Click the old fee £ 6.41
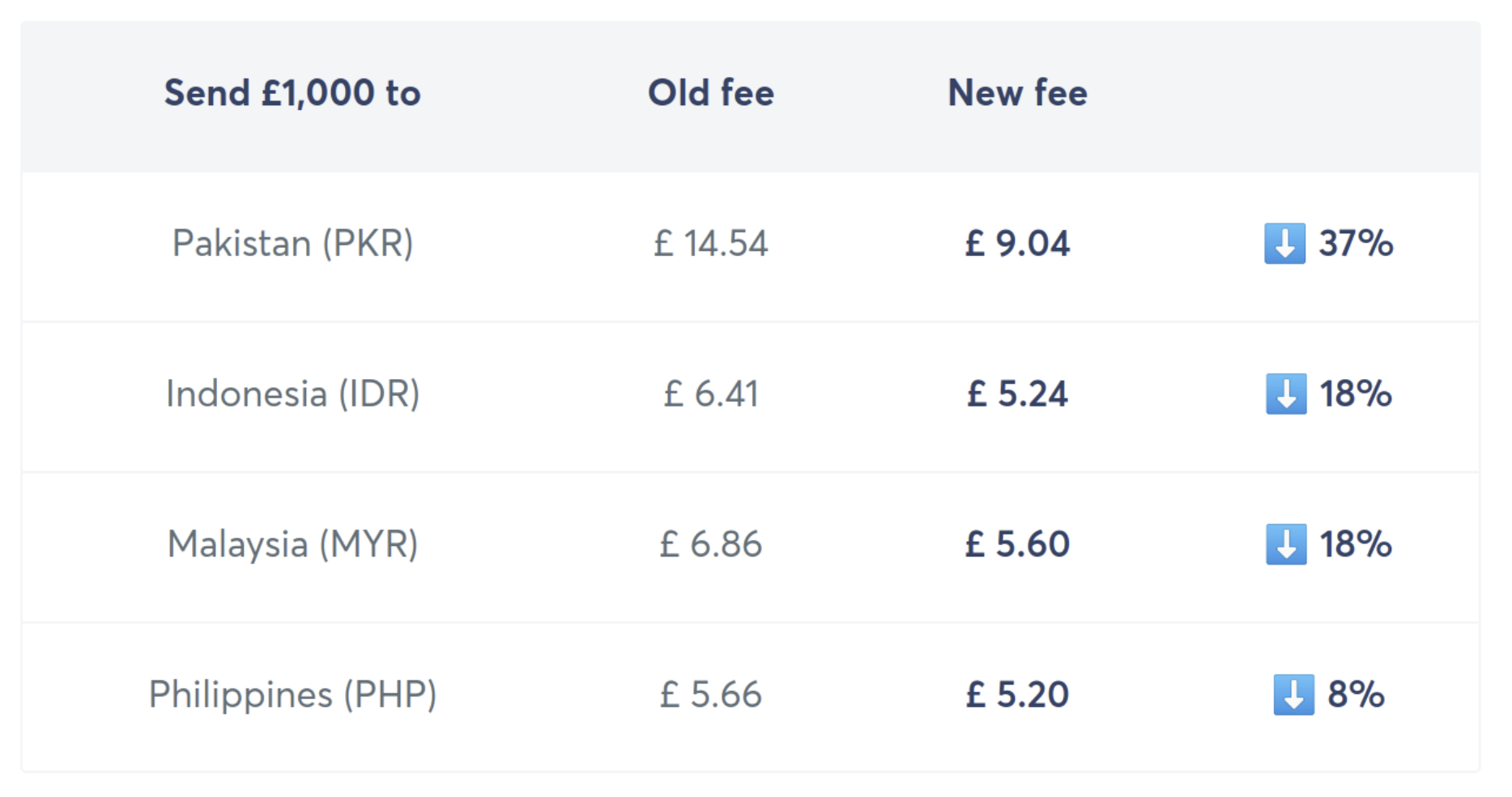 (x=710, y=394)
